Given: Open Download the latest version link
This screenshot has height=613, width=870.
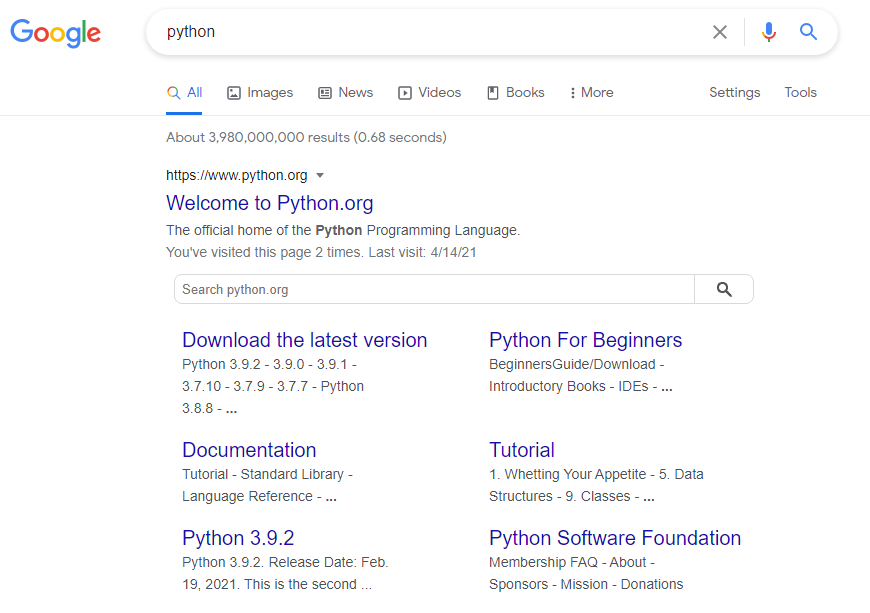Looking at the screenshot, I should click(x=305, y=340).
